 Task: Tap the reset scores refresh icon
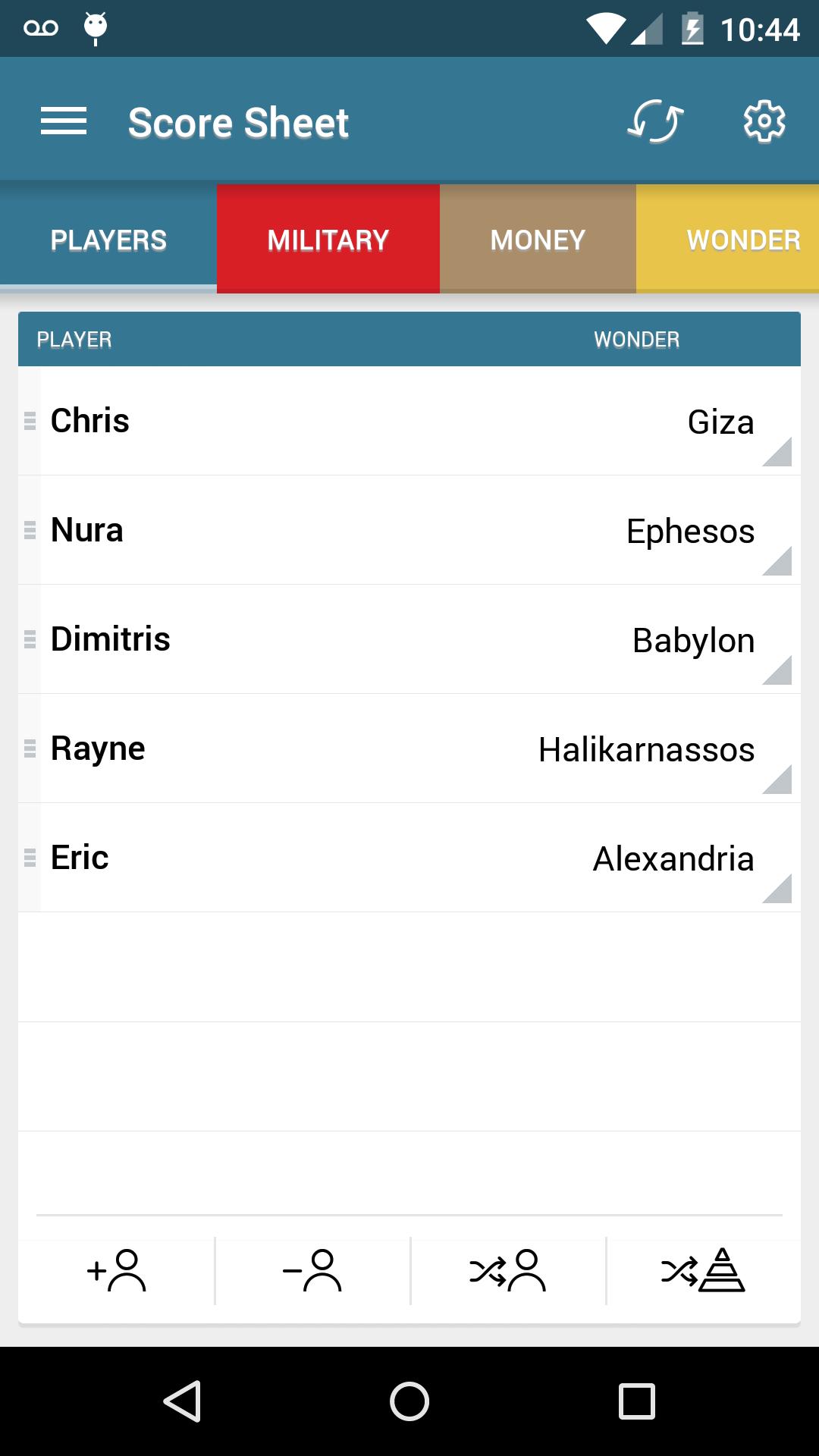point(655,121)
